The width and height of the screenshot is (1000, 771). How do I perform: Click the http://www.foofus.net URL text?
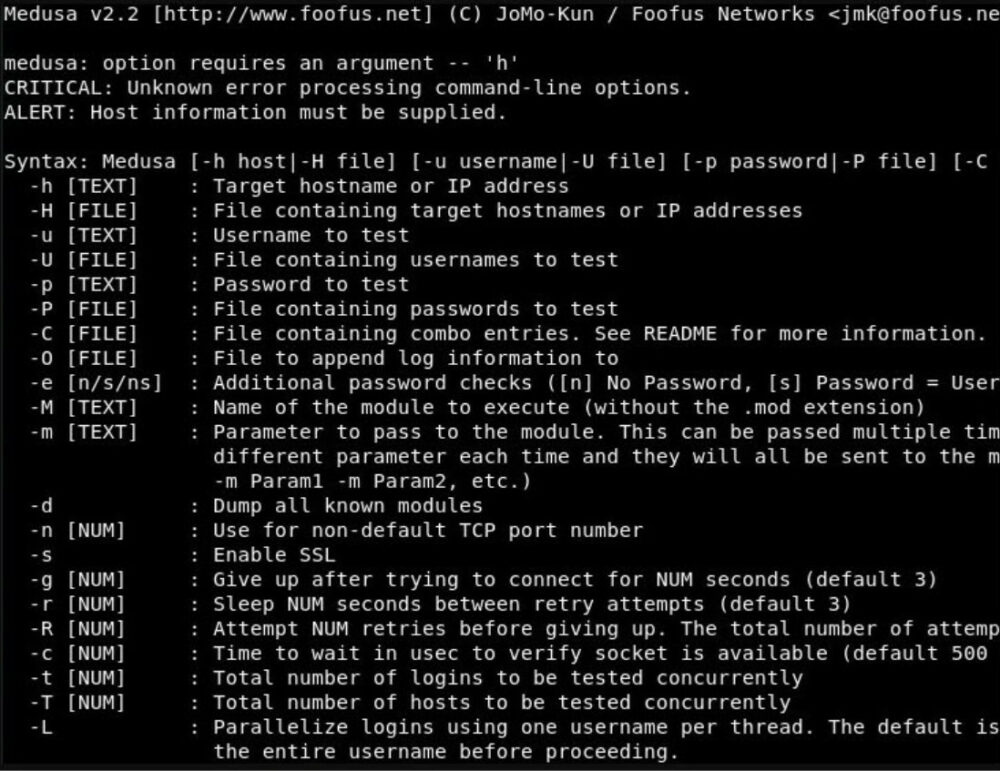293,13
